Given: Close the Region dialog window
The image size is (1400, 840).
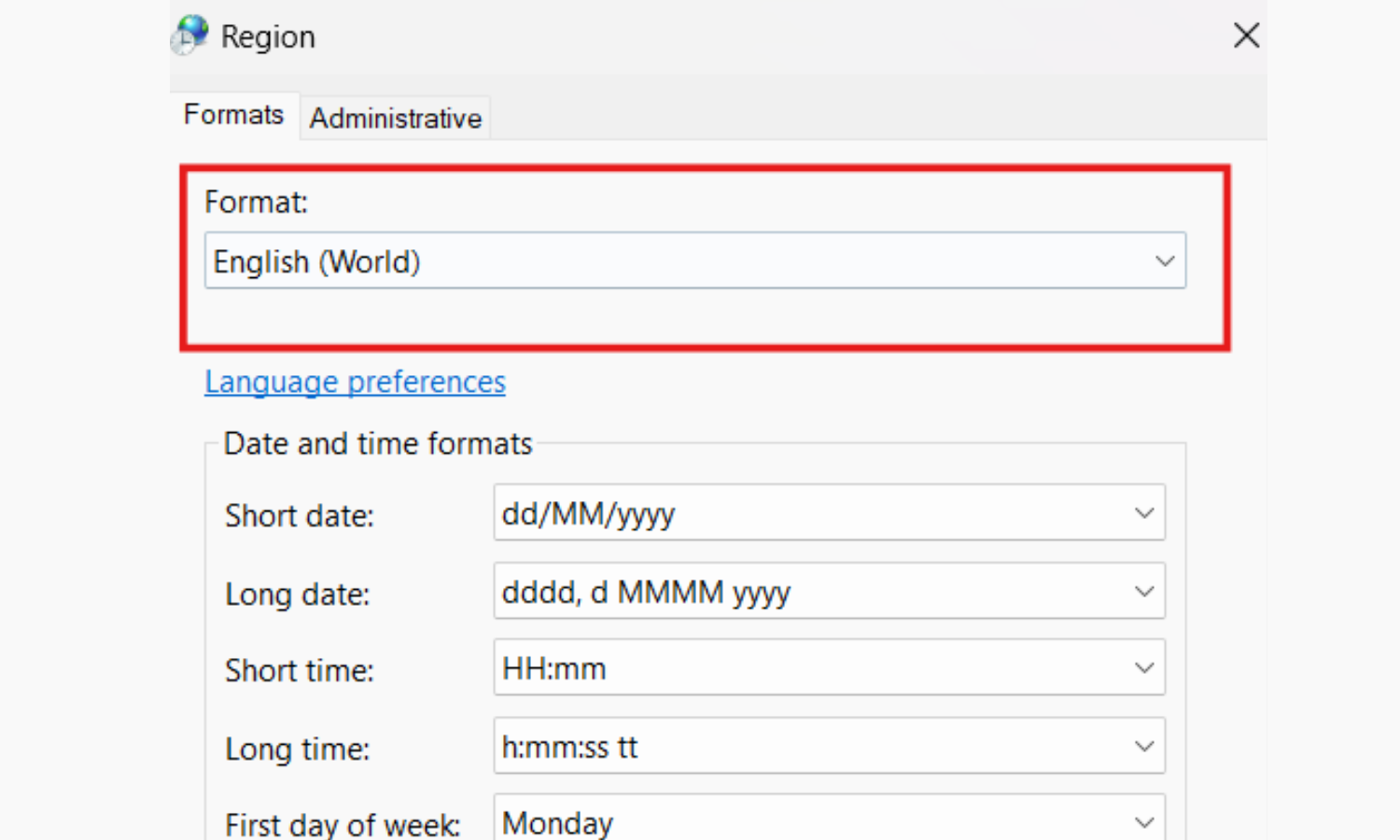Looking at the screenshot, I should point(1246,36).
